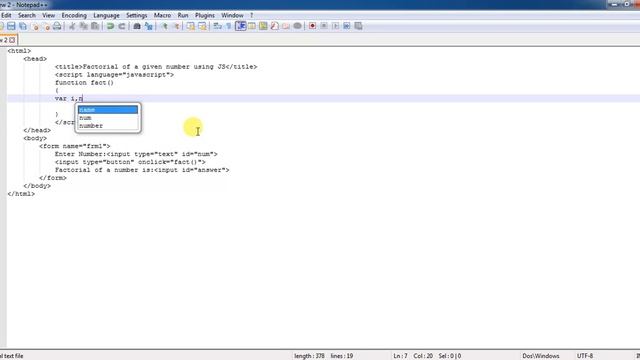Open the Language menu
Viewport: 640px width, 360px height.
(x=106, y=15)
